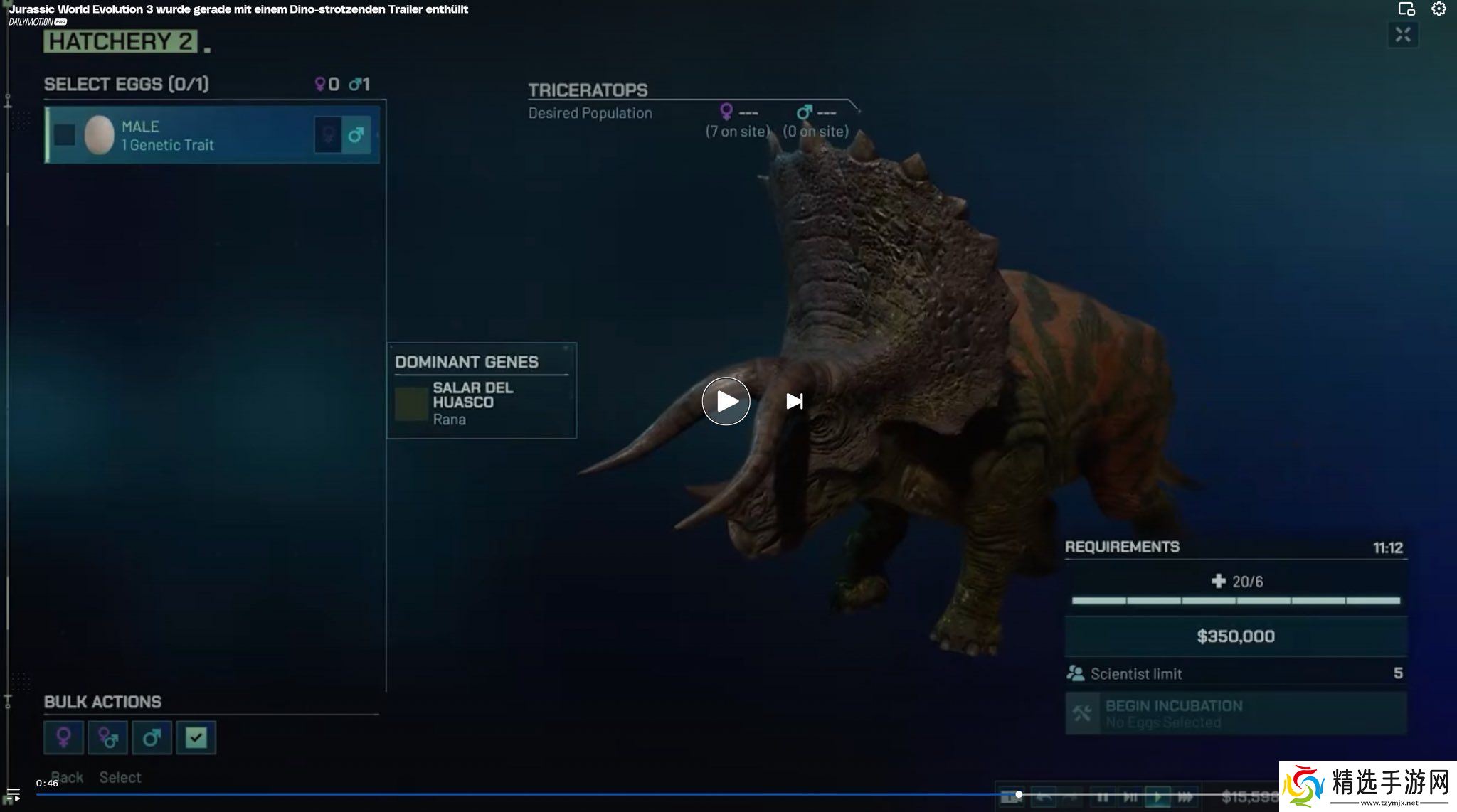
Task: Click the bulk mixed gender icon
Action: (107, 737)
